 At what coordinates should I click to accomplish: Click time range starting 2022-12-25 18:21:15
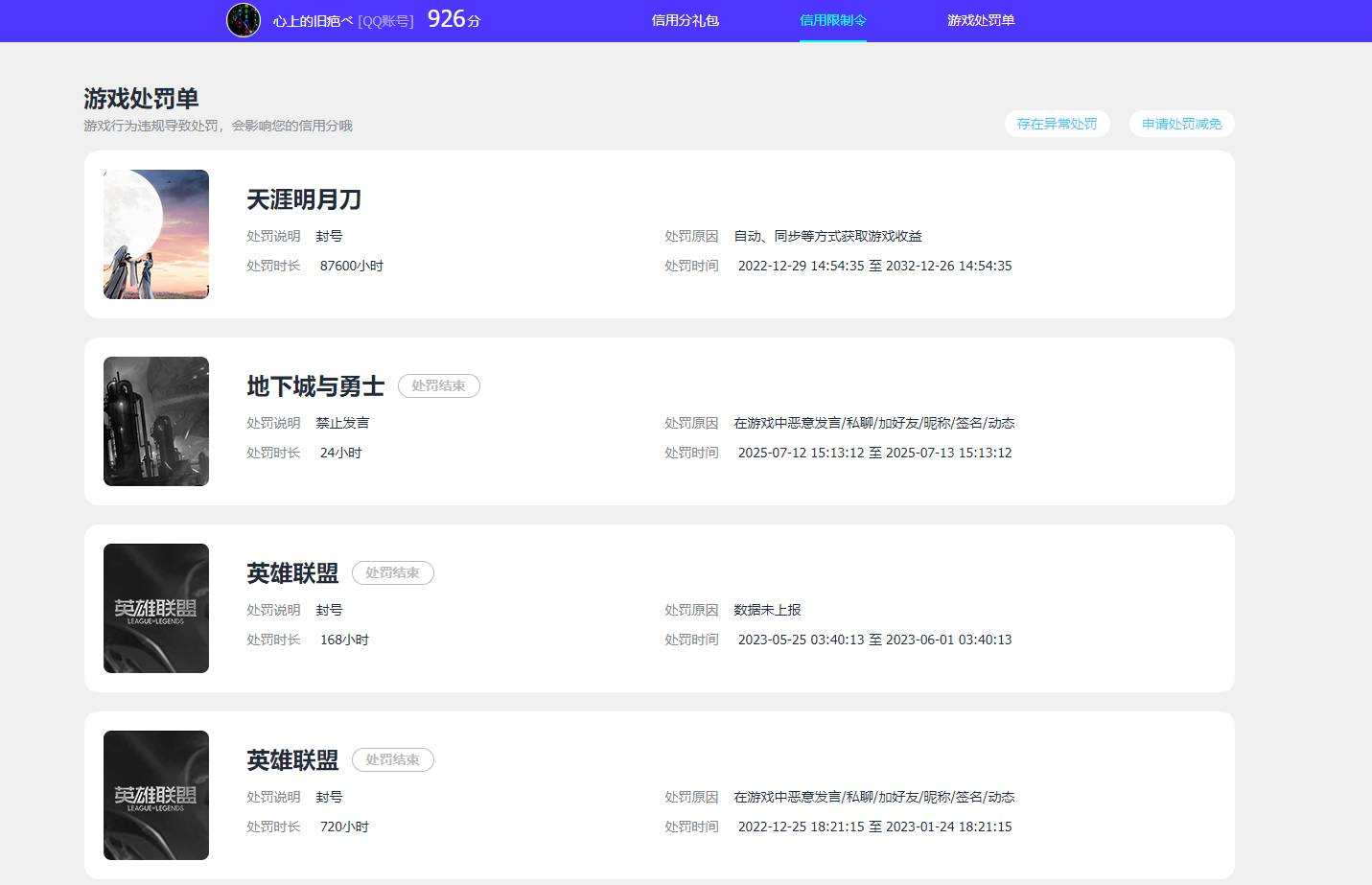(874, 827)
